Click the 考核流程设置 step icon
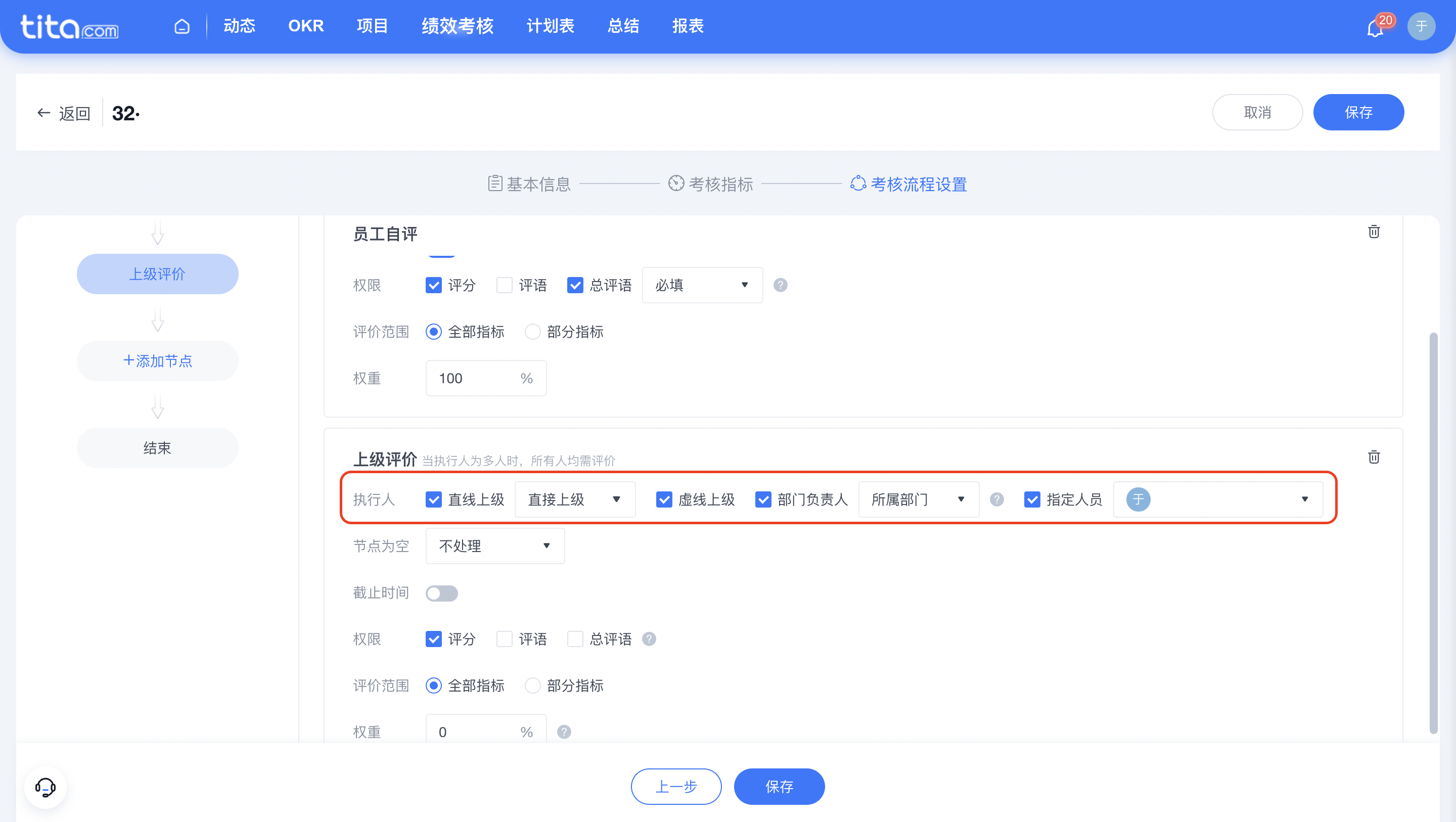Viewport: 1456px width, 822px height. tap(858, 183)
